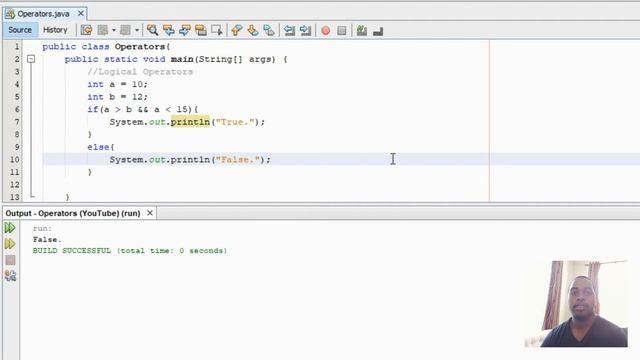Click the //Logical Operators comment
The width and height of the screenshot is (640, 360).
click(140, 72)
